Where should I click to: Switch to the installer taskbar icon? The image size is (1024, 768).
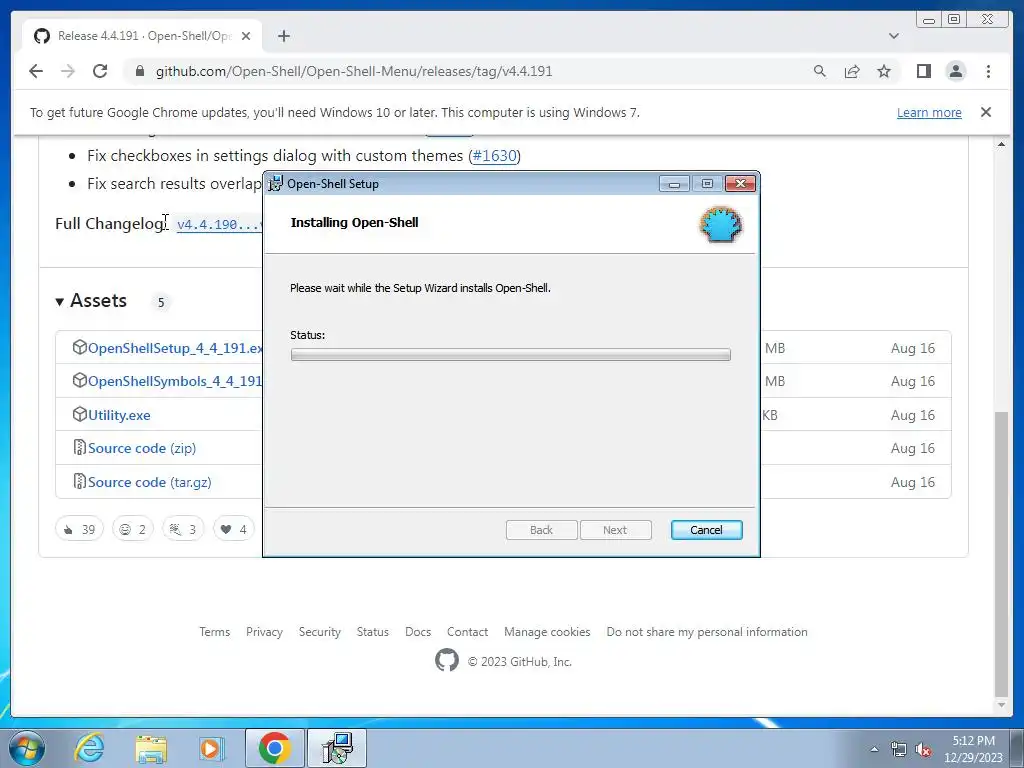(337, 748)
